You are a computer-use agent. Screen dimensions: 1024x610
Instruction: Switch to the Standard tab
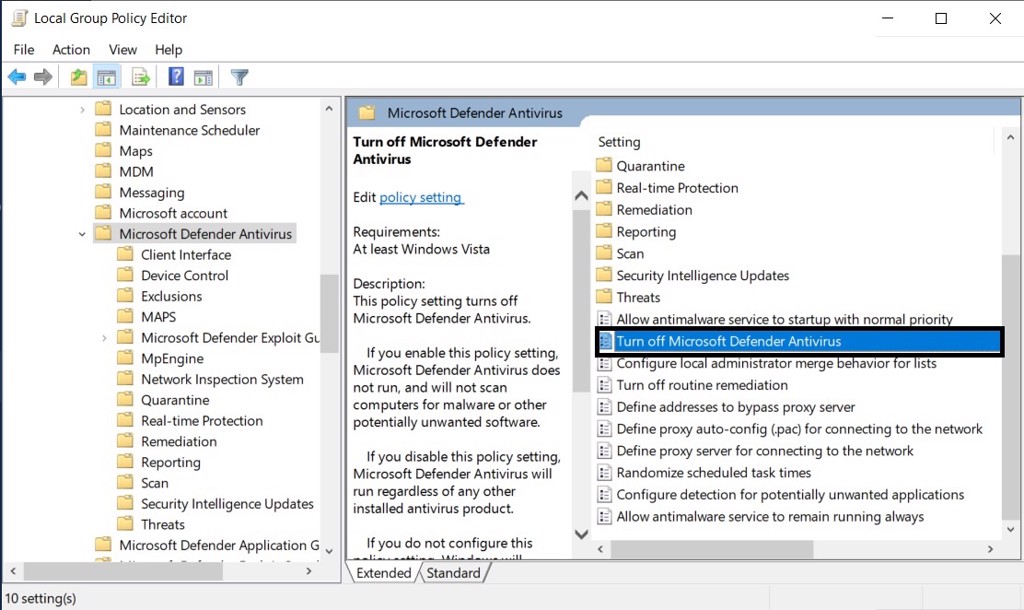click(453, 573)
